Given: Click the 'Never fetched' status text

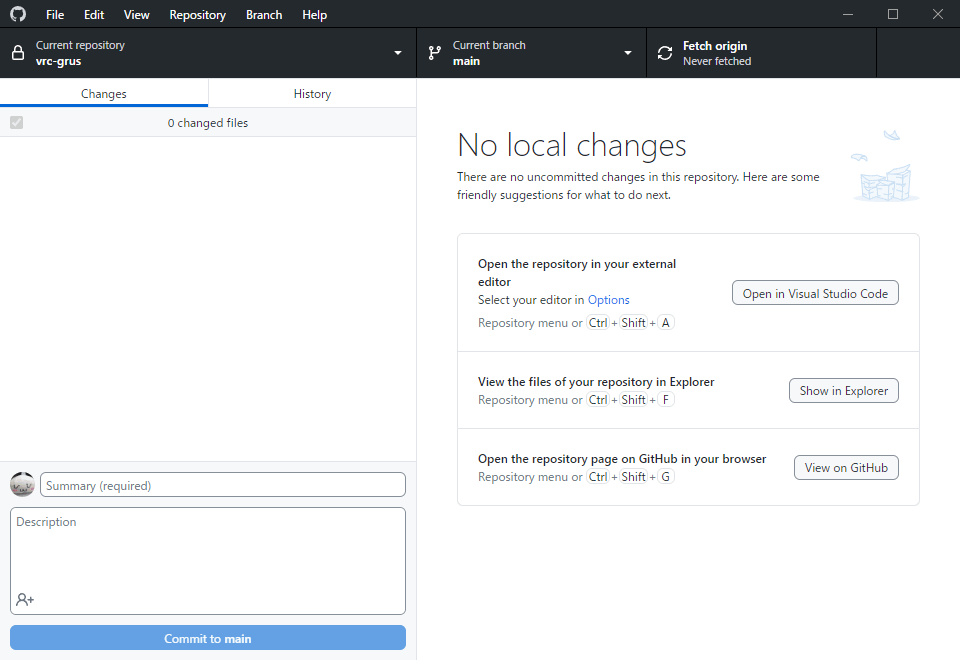Looking at the screenshot, I should tap(717, 61).
